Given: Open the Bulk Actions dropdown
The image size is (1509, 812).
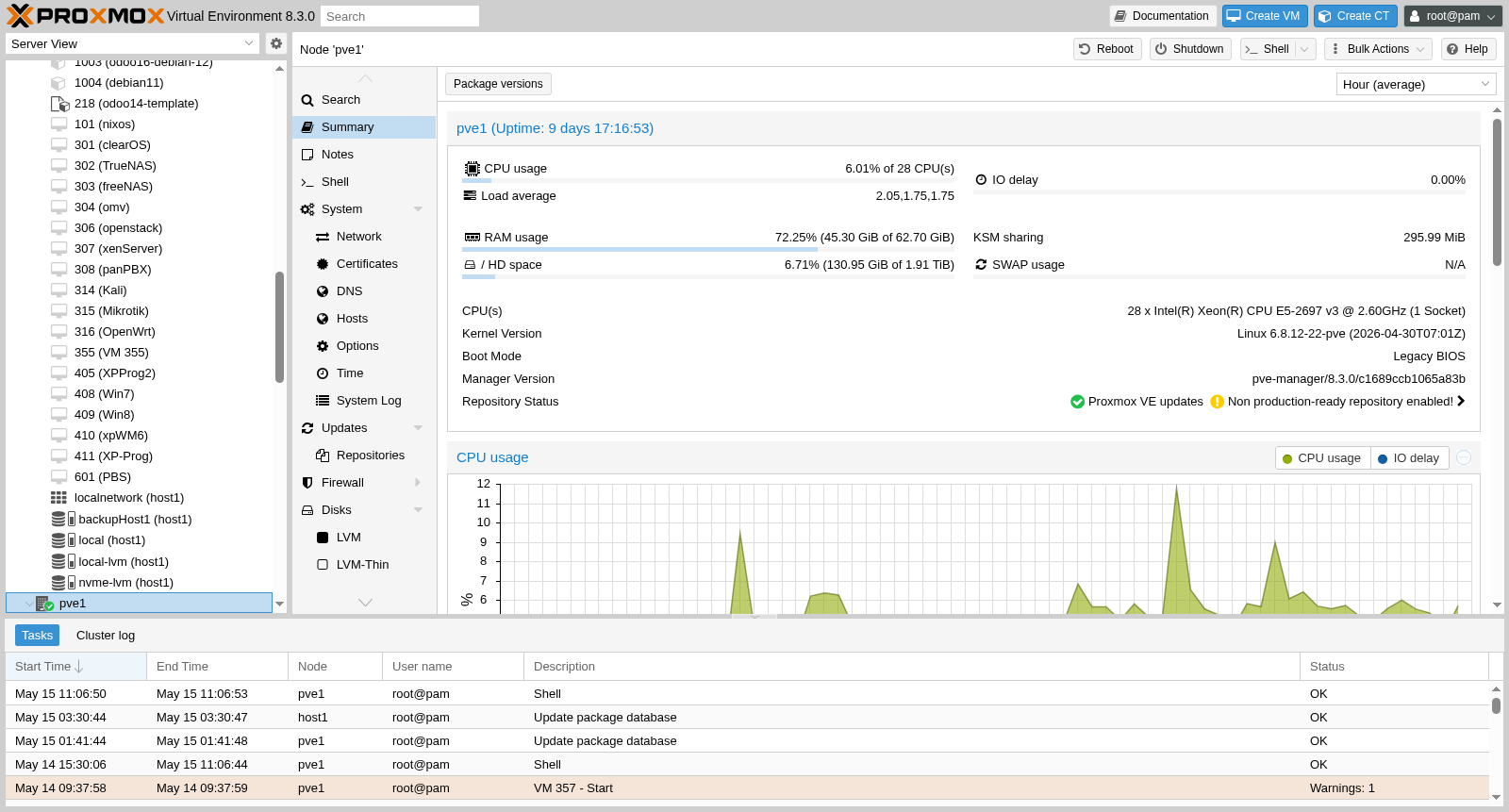Looking at the screenshot, I should 1378,49.
